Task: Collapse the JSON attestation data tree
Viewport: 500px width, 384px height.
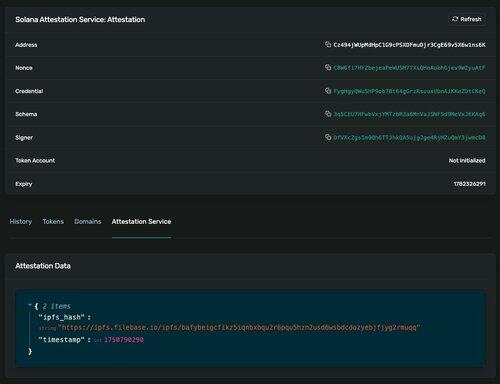Action: tap(30, 305)
